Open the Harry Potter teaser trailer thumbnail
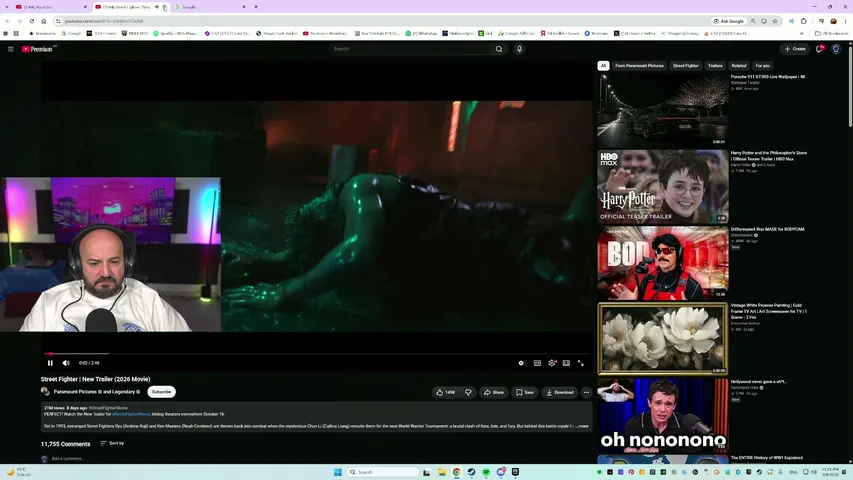Viewport: 853px width, 480px height. pyautogui.click(x=663, y=186)
